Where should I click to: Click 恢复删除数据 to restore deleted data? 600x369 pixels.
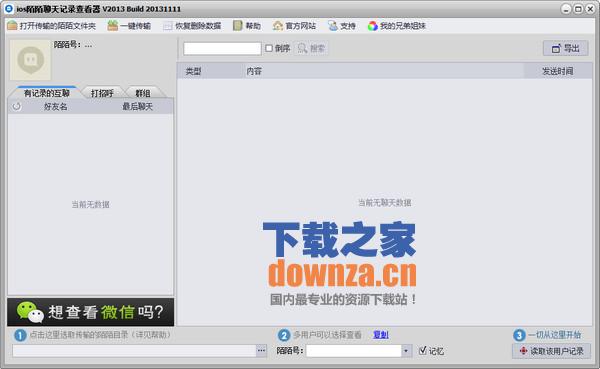pos(192,26)
